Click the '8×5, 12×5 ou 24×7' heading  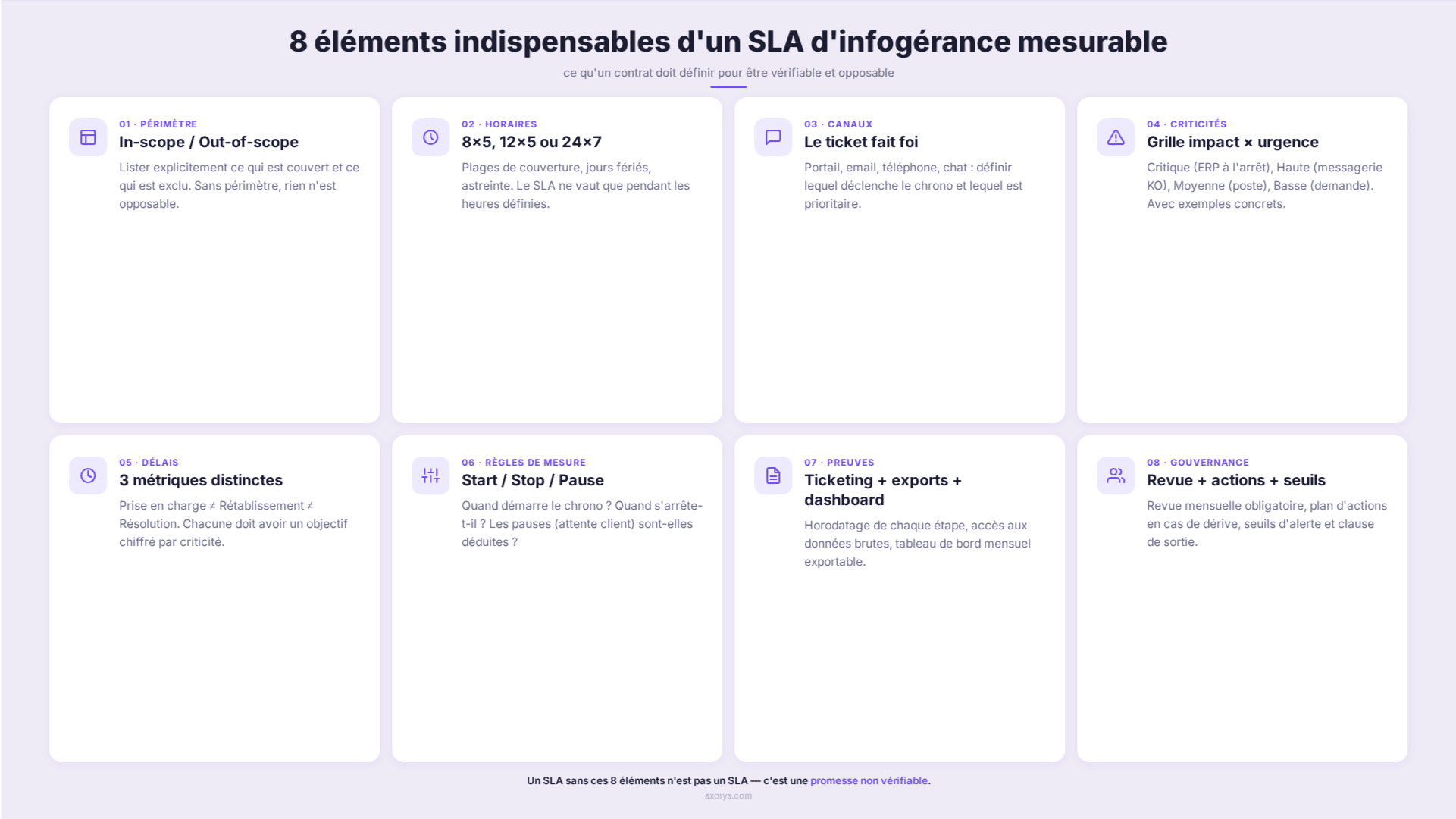531,142
